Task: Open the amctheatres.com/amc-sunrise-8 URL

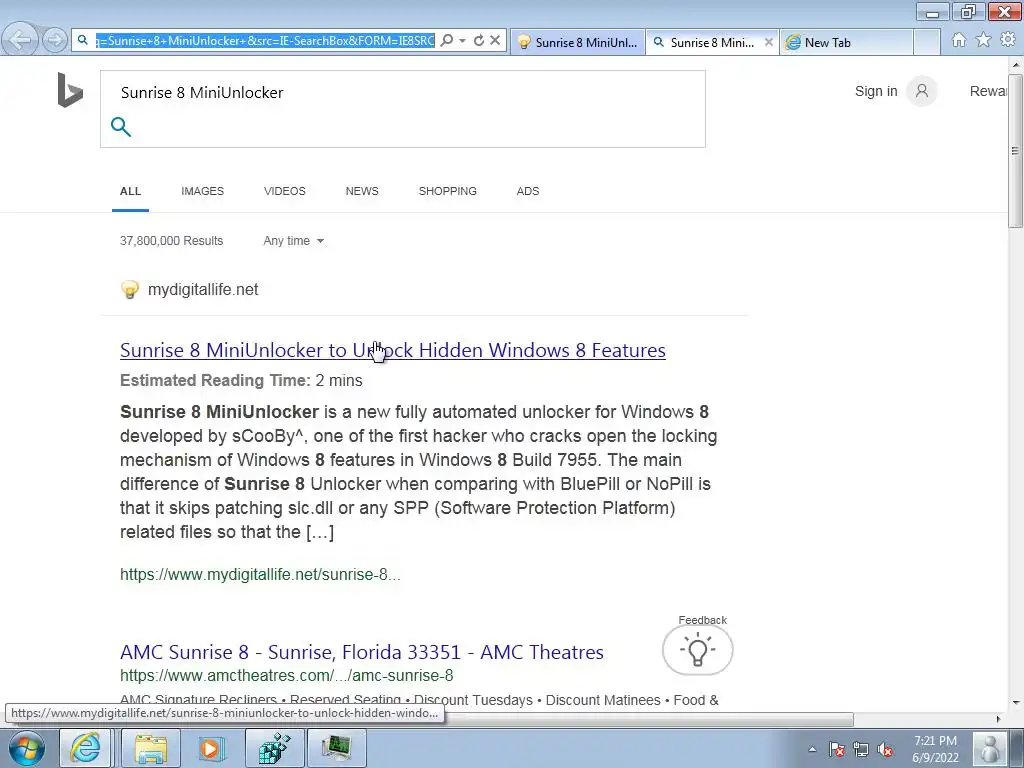Action: point(286,675)
